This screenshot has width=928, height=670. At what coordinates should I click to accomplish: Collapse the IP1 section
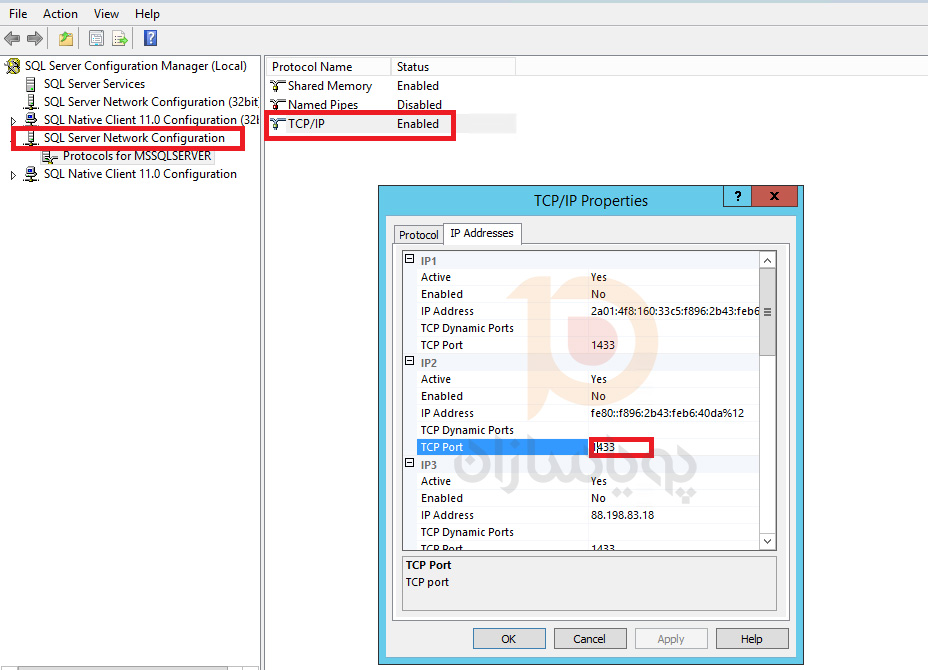409,260
